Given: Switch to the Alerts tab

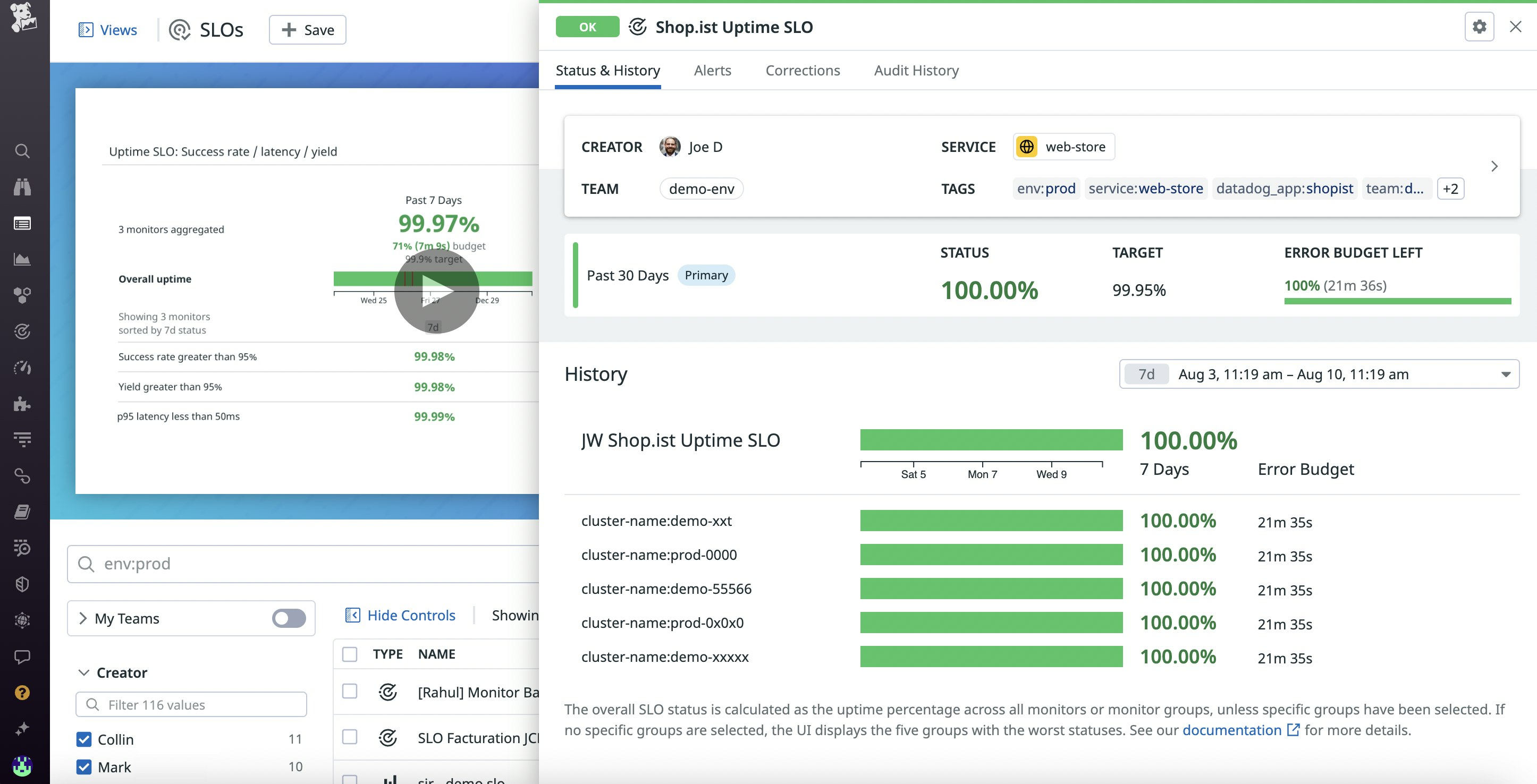Looking at the screenshot, I should tap(712, 70).
